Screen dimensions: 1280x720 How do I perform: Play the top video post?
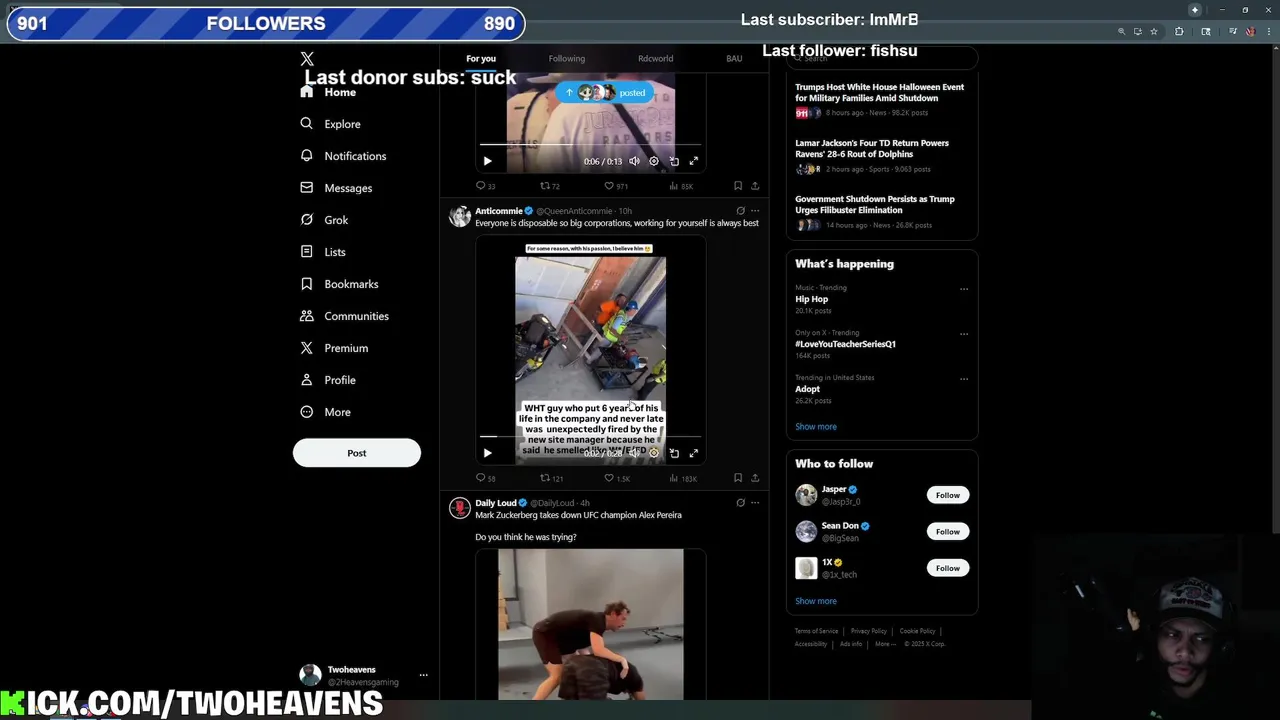[x=487, y=161]
